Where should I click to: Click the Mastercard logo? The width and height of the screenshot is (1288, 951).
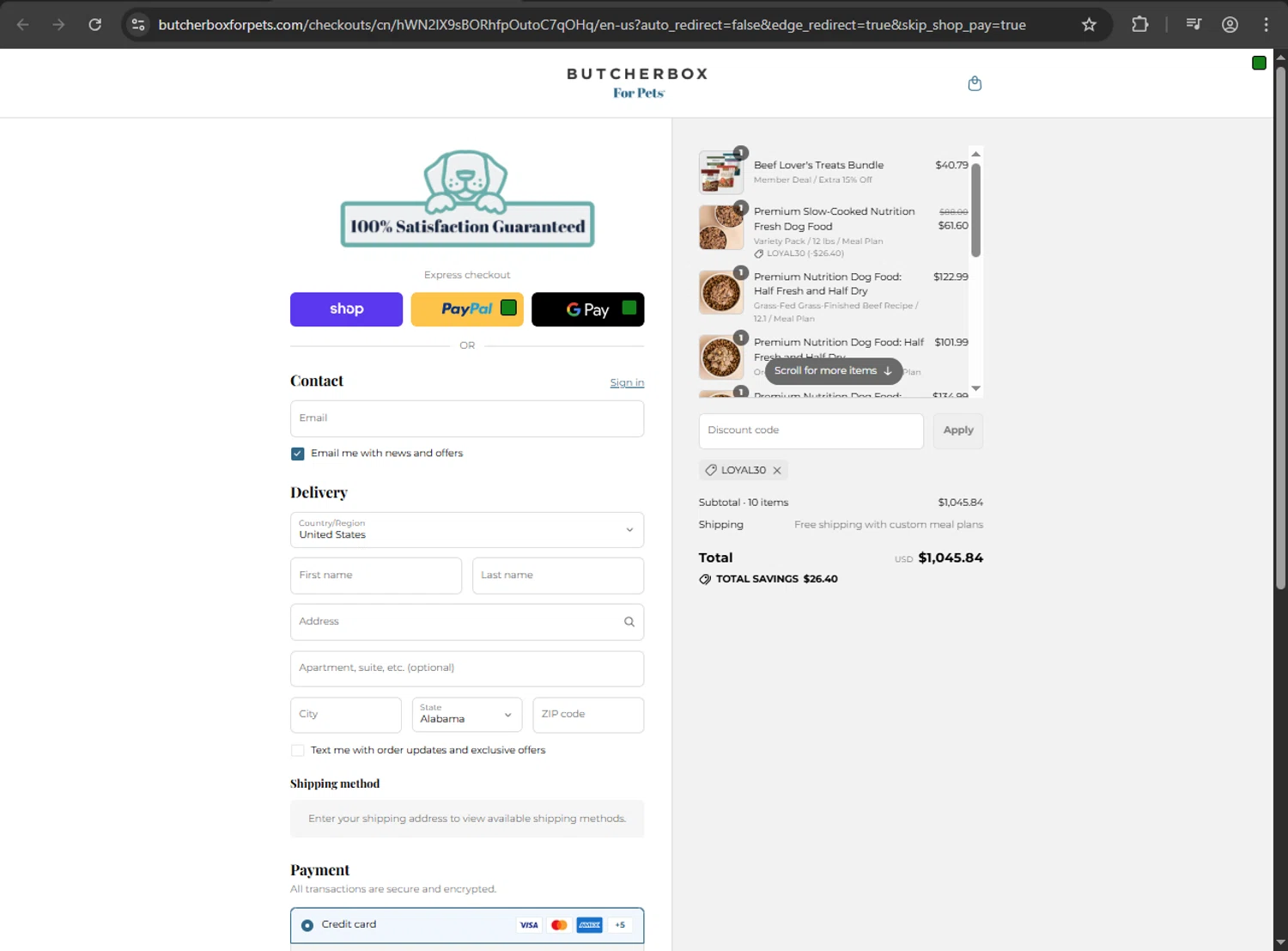tap(559, 925)
